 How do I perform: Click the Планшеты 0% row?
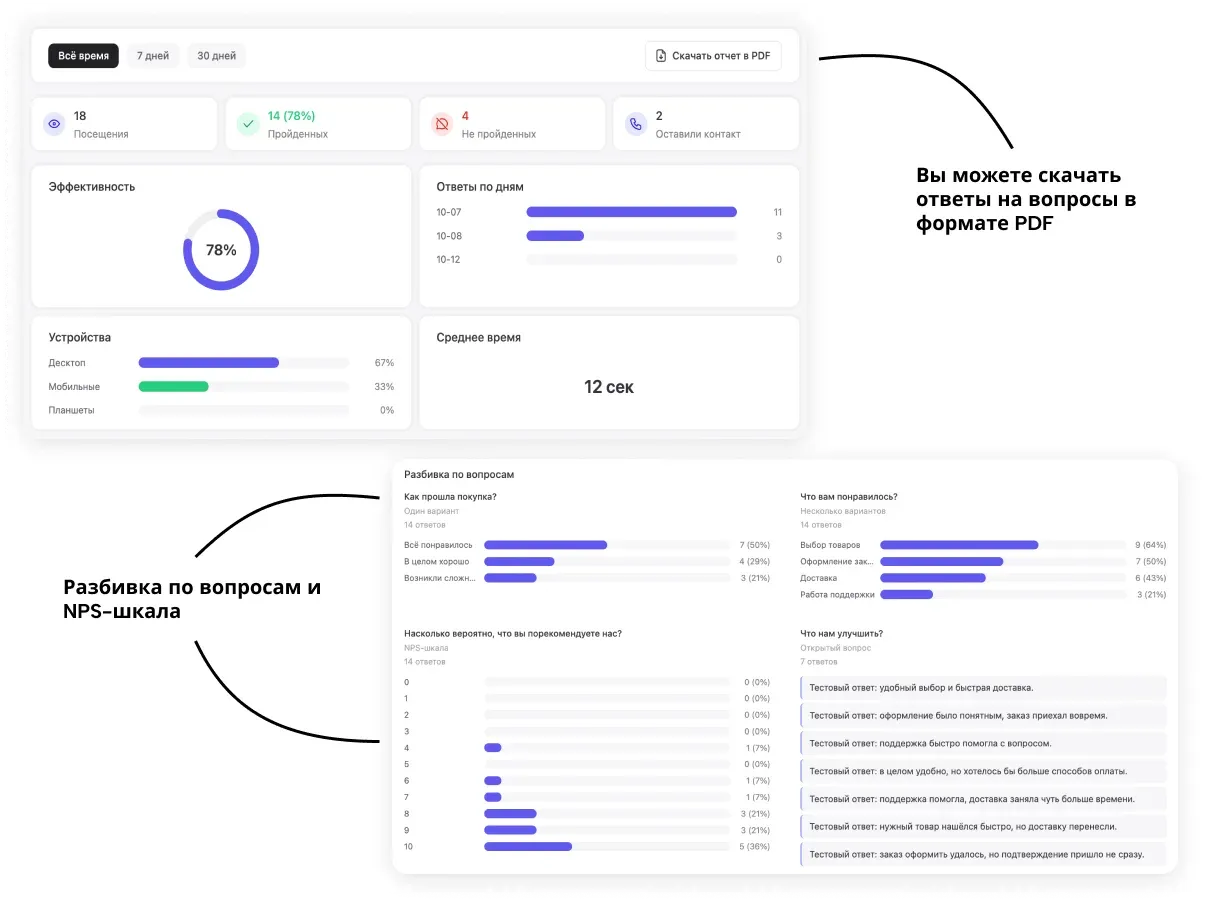pyautogui.click(x=221, y=410)
